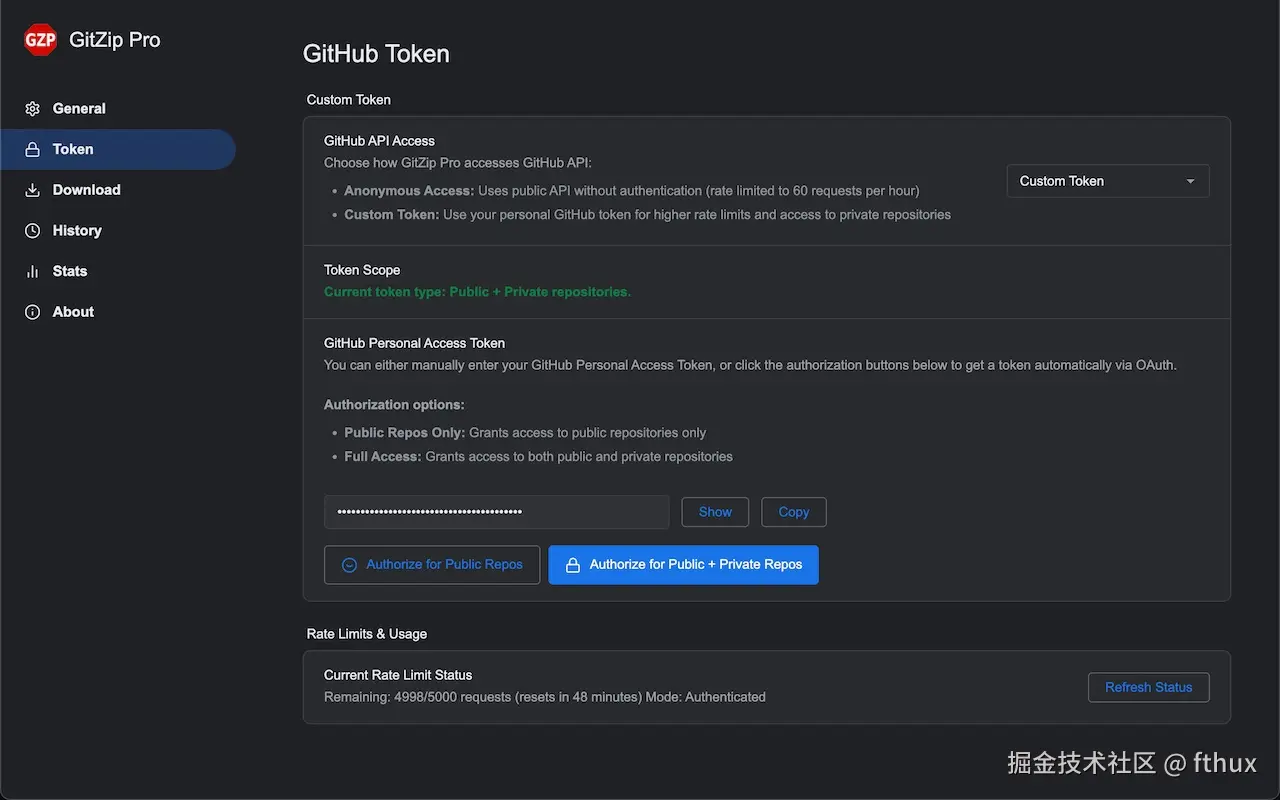Click the Custom Token section label
Viewport: 1280px width, 800px height.
point(349,100)
